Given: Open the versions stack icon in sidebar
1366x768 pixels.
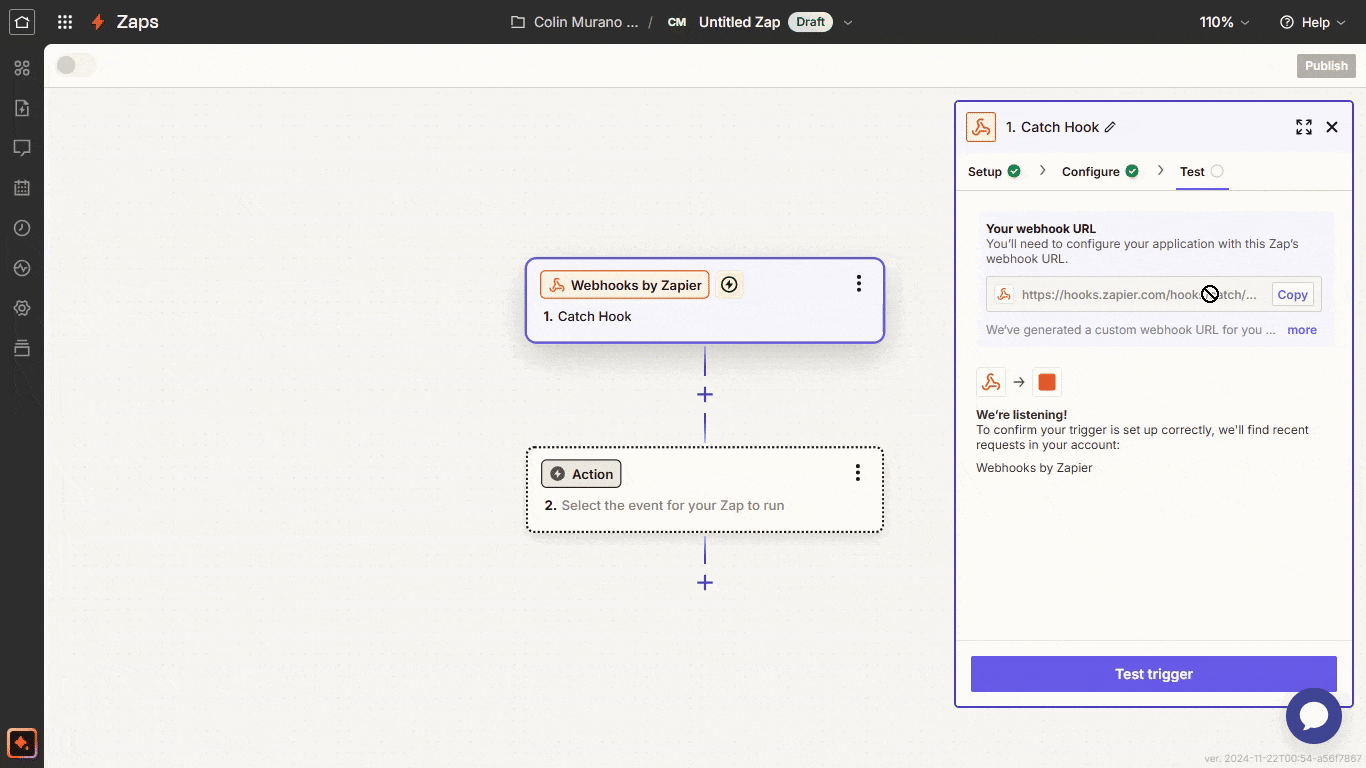Looking at the screenshot, I should pyautogui.click(x=22, y=348).
